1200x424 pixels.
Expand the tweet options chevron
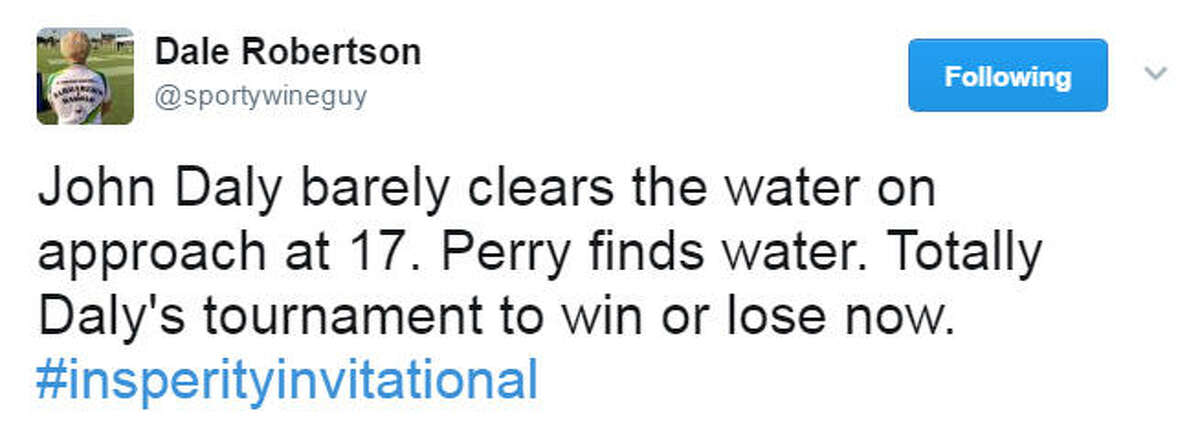(1155, 73)
